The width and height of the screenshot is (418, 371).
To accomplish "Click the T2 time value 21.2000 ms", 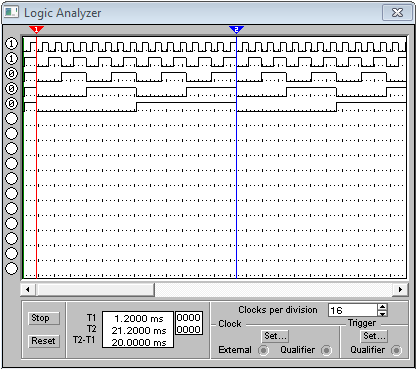I will (x=139, y=330).
